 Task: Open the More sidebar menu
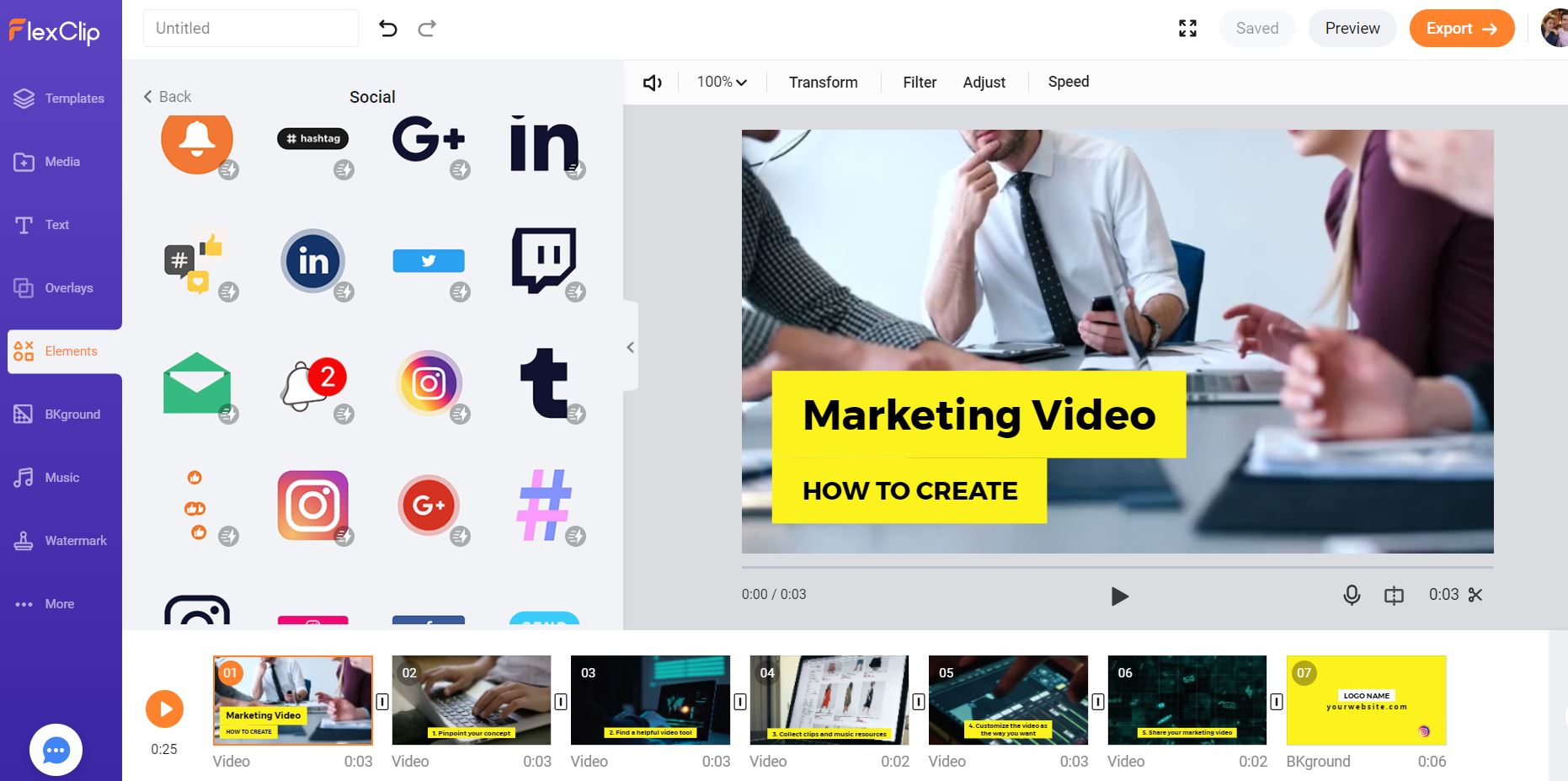(45, 604)
